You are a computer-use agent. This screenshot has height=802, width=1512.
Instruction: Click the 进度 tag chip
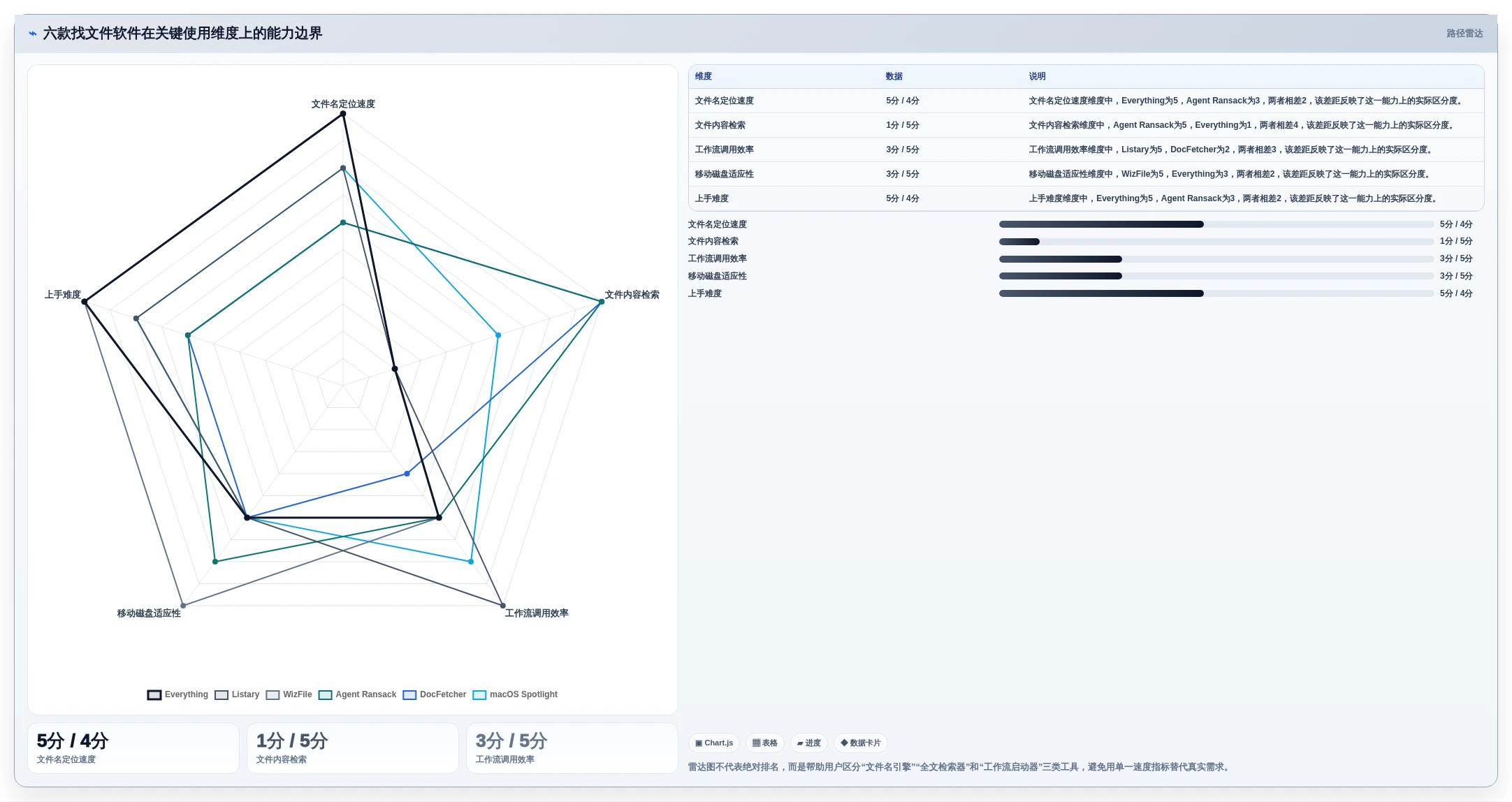pyautogui.click(x=808, y=743)
